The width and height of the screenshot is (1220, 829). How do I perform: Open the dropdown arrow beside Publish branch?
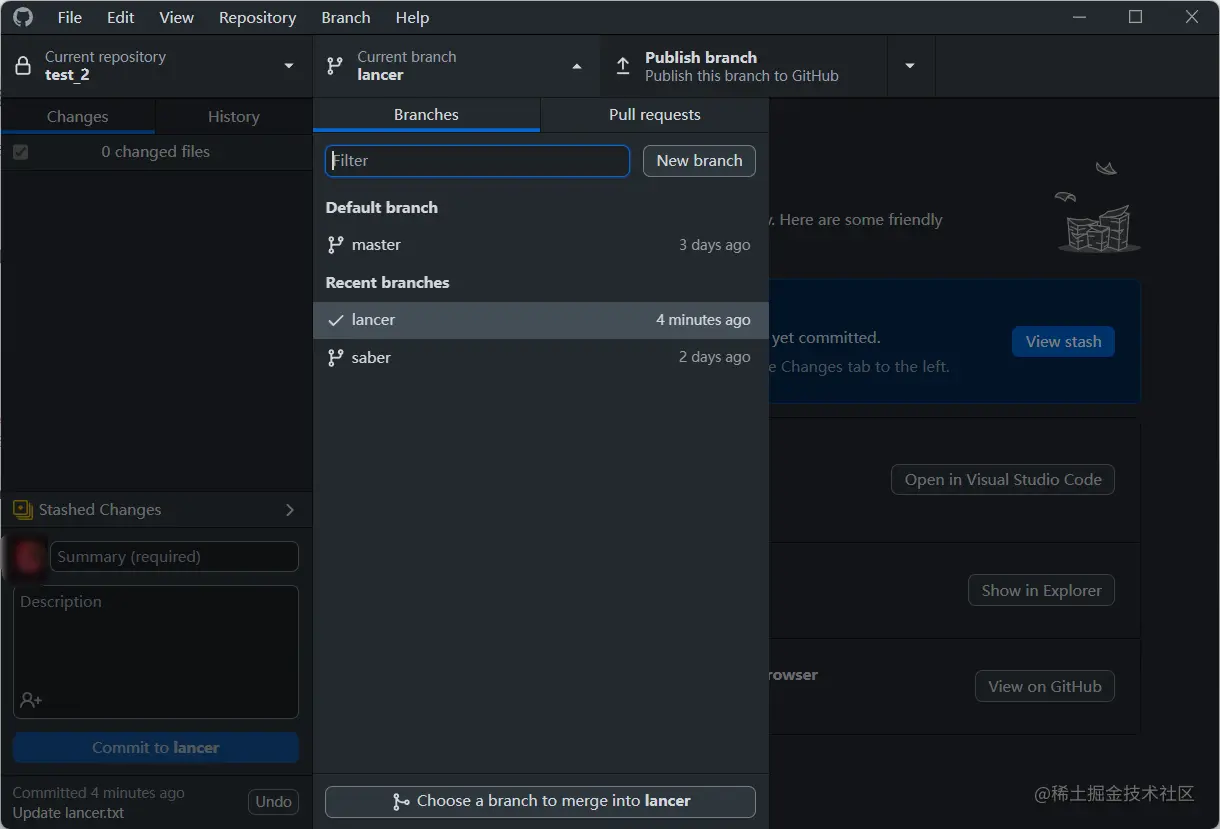point(910,66)
